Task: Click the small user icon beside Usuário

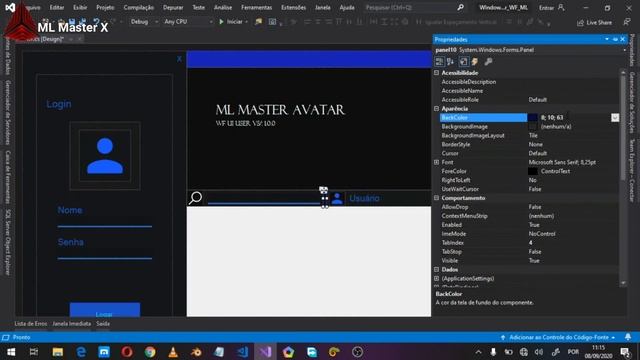Action: point(337,198)
